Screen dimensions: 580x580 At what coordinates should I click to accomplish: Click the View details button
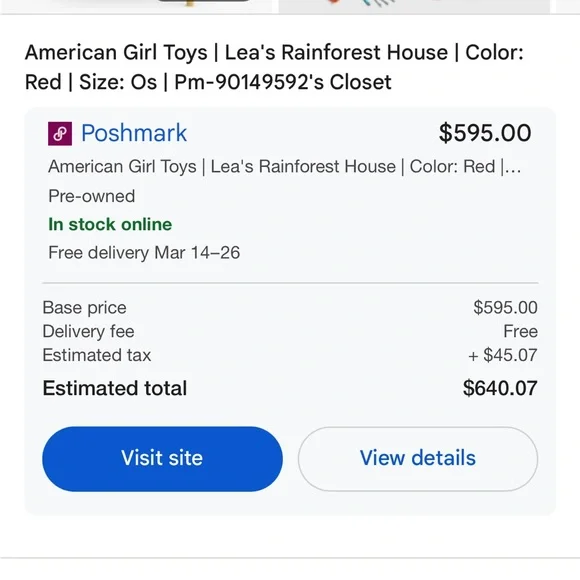click(x=418, y=459)
